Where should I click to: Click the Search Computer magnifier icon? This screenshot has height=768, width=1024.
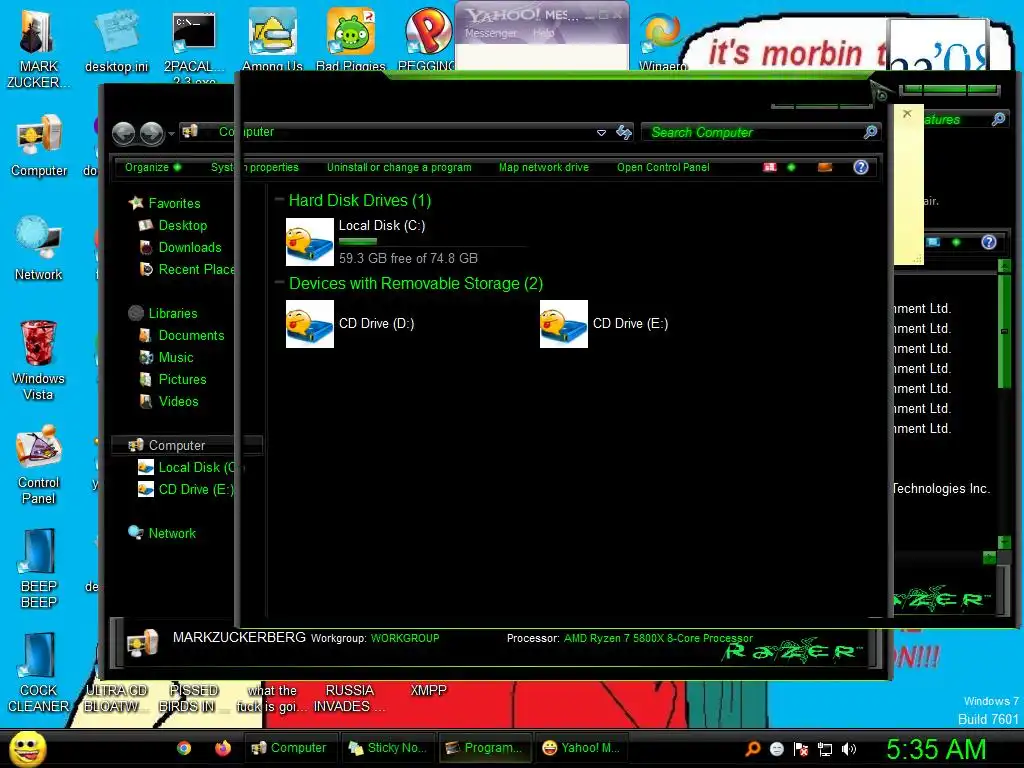[870, 133]
